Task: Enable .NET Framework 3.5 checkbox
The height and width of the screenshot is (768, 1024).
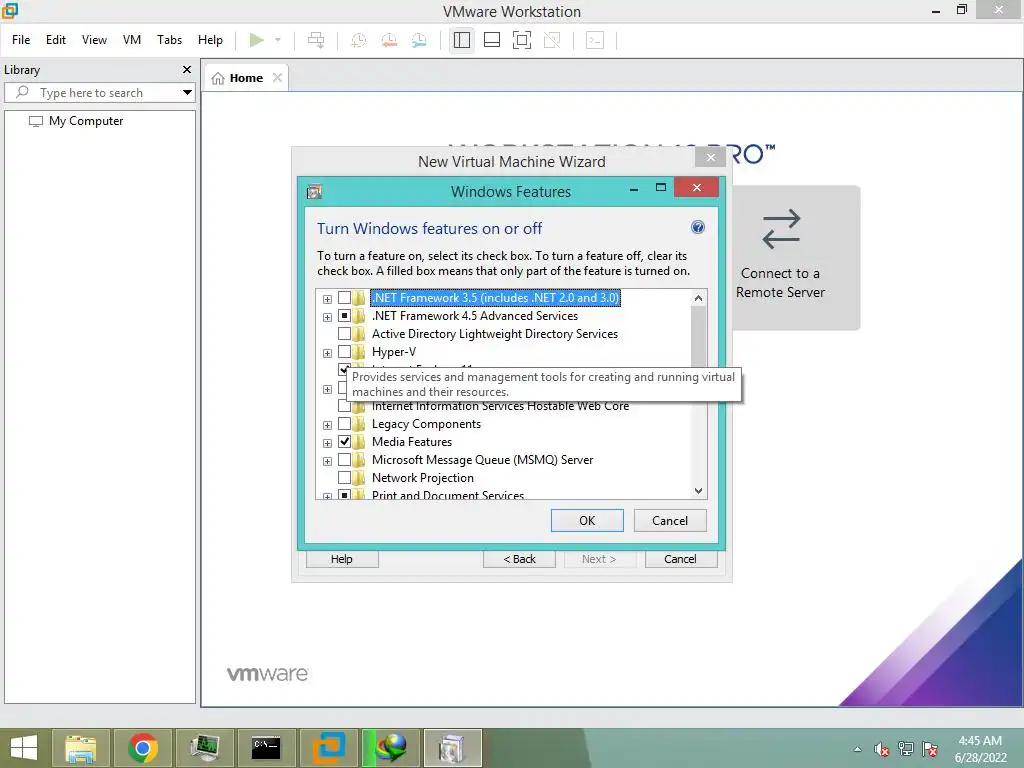Action: click(x=344, y=298)
